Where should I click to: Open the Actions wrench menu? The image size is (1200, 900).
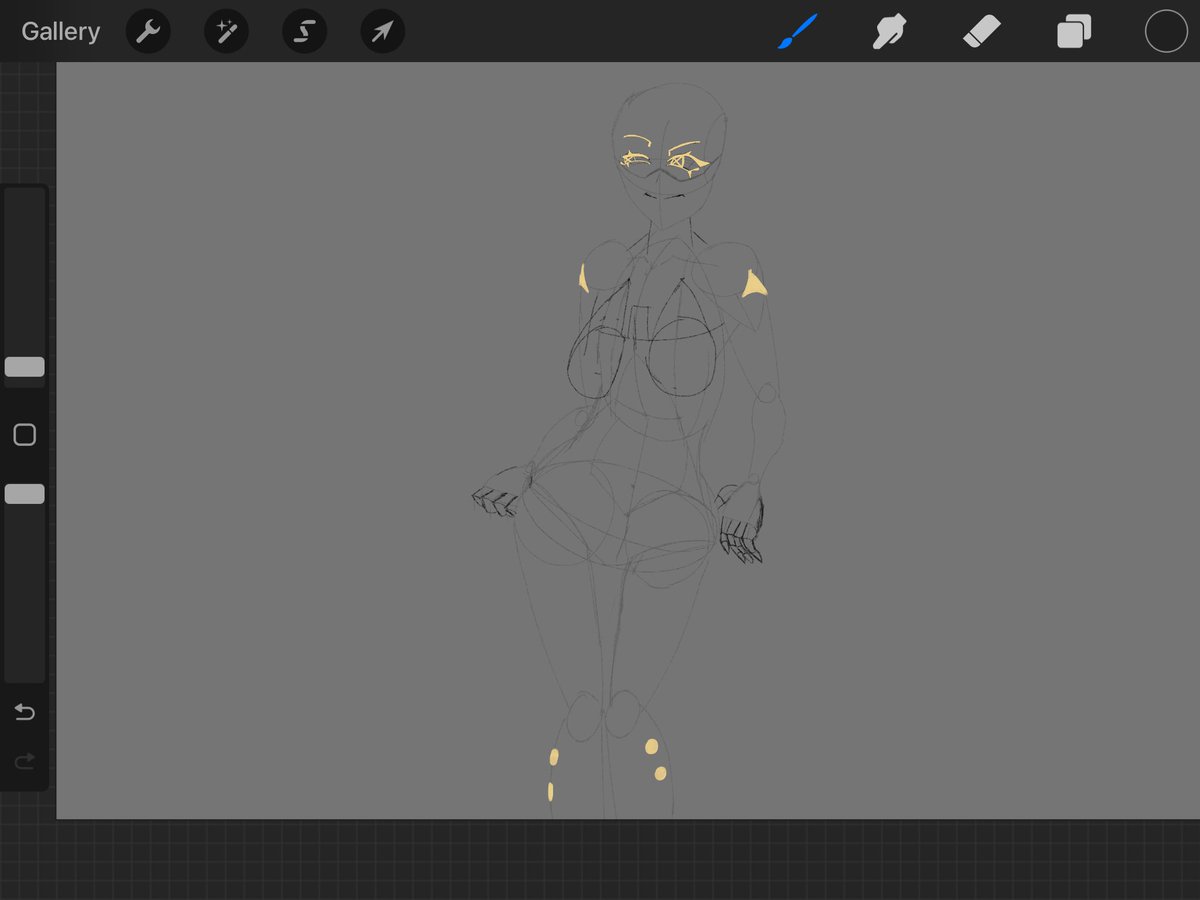click(148, 32)
